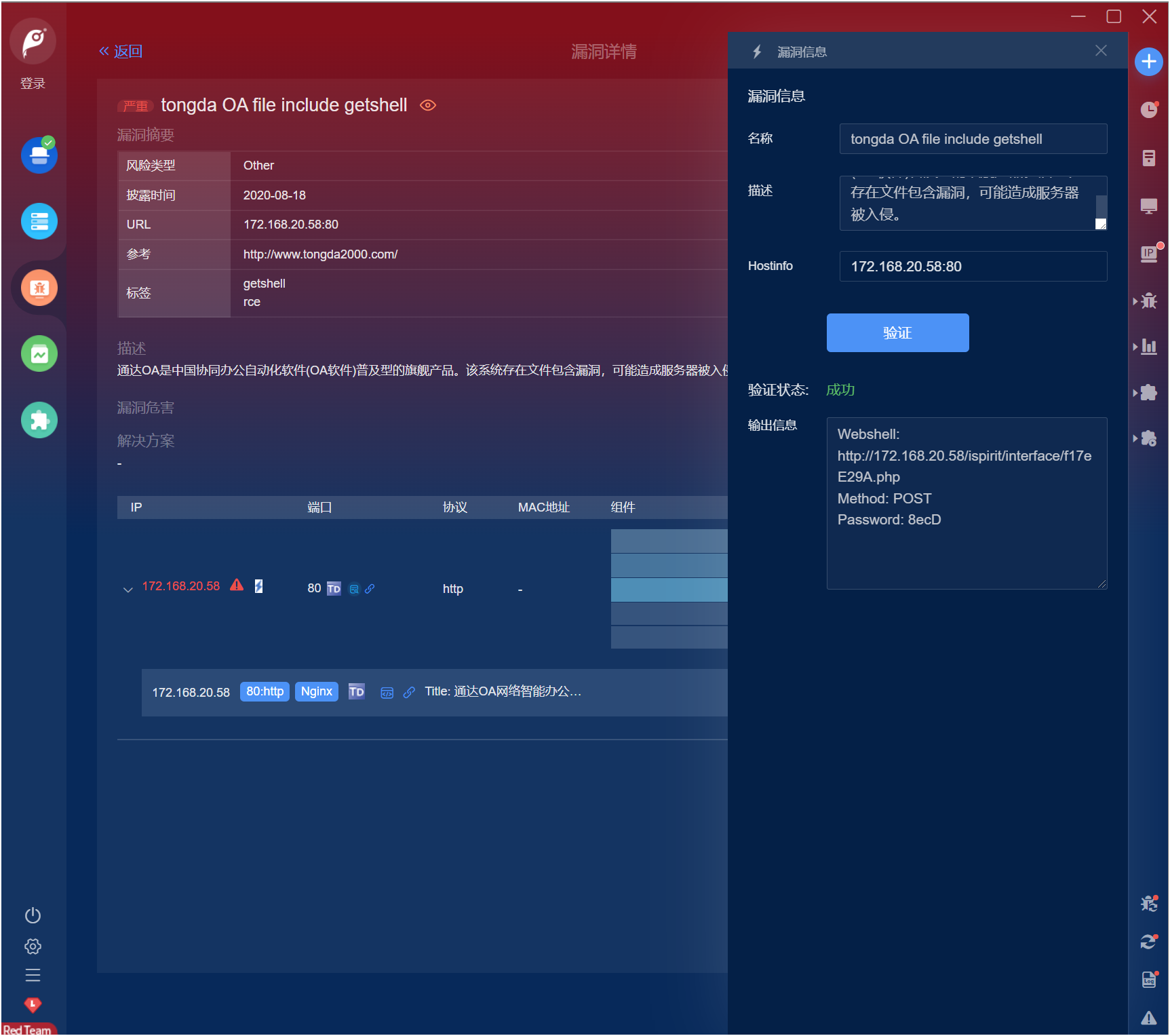Image resolution: width=1170 pixels, height=1036 pixels.
Task: Open the hamburger menu in left sidebar
Action: (33, 976)
